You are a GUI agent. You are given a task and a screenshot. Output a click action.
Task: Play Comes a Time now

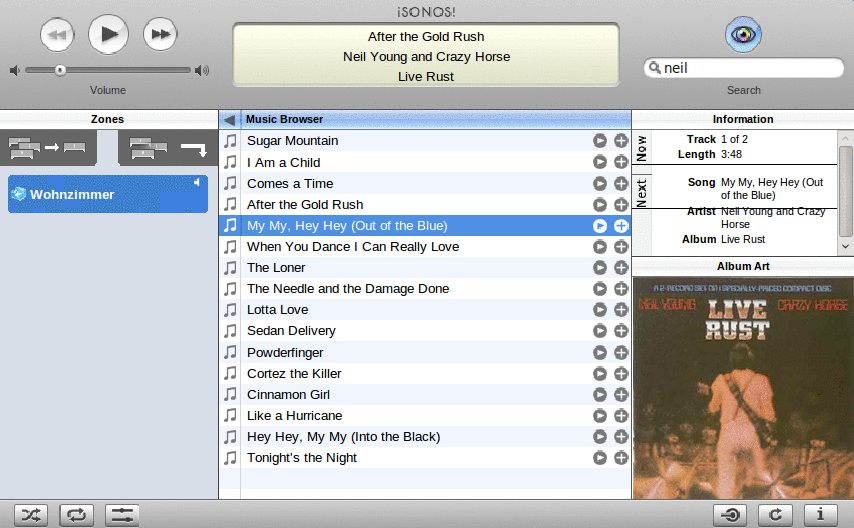(x=600, y=184)
